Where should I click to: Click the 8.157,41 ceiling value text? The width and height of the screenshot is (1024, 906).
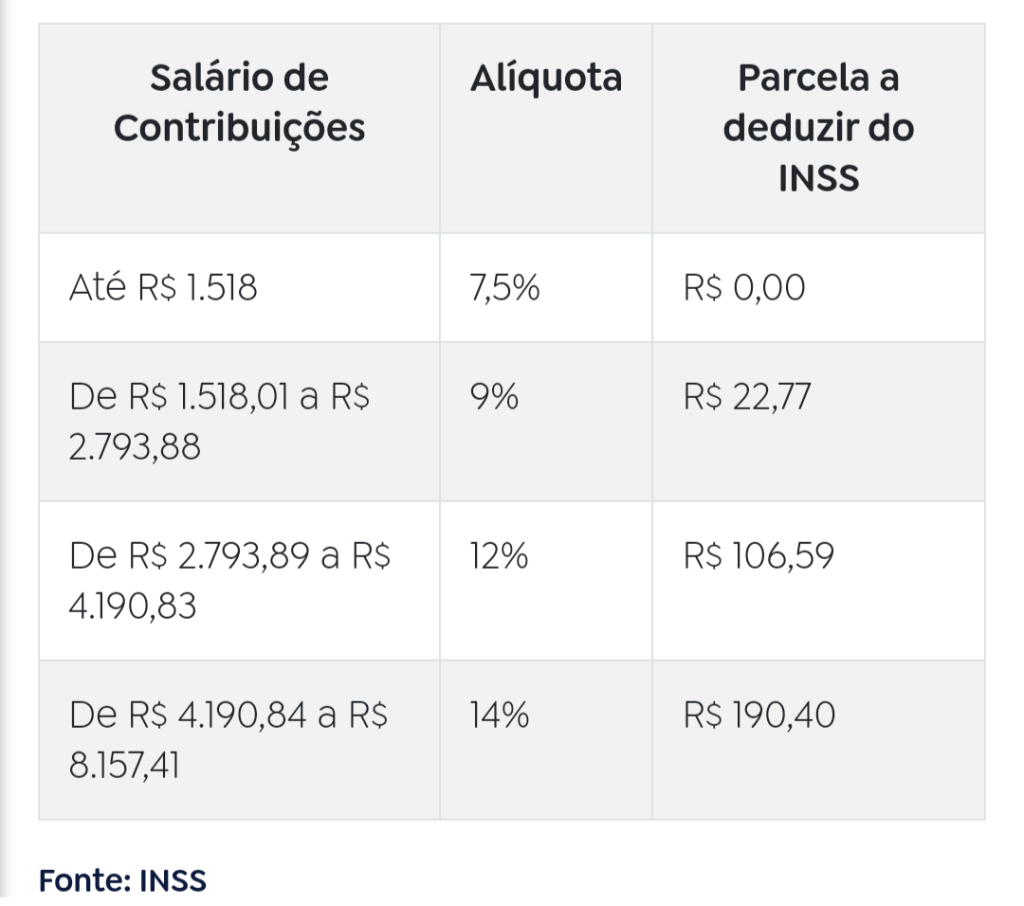click(124, 766)
